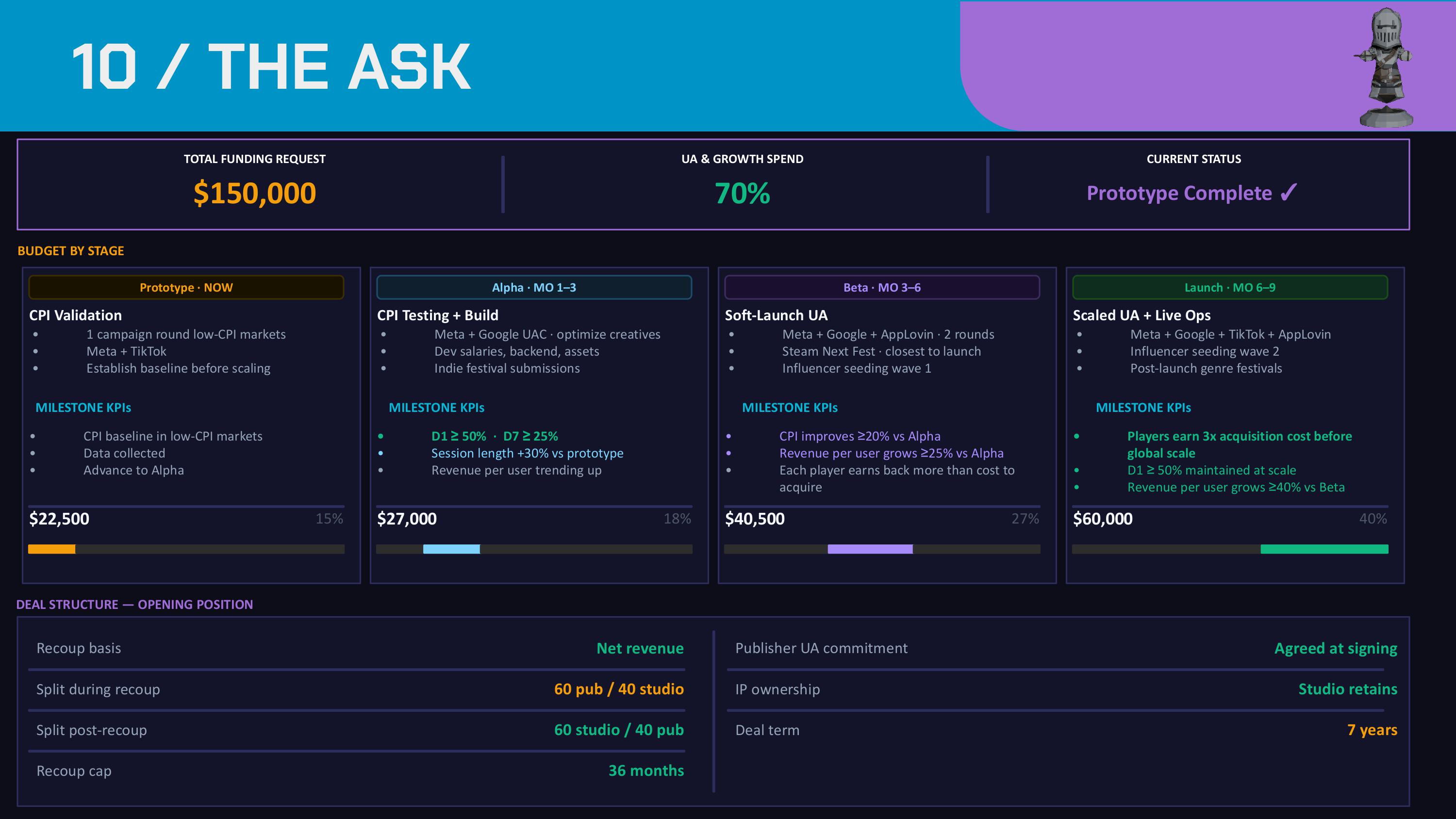This screenshot has width=1456, height=819.
Task: Click 'Establish baseline before scaling' bullet
Action: (x=178, y=368)
